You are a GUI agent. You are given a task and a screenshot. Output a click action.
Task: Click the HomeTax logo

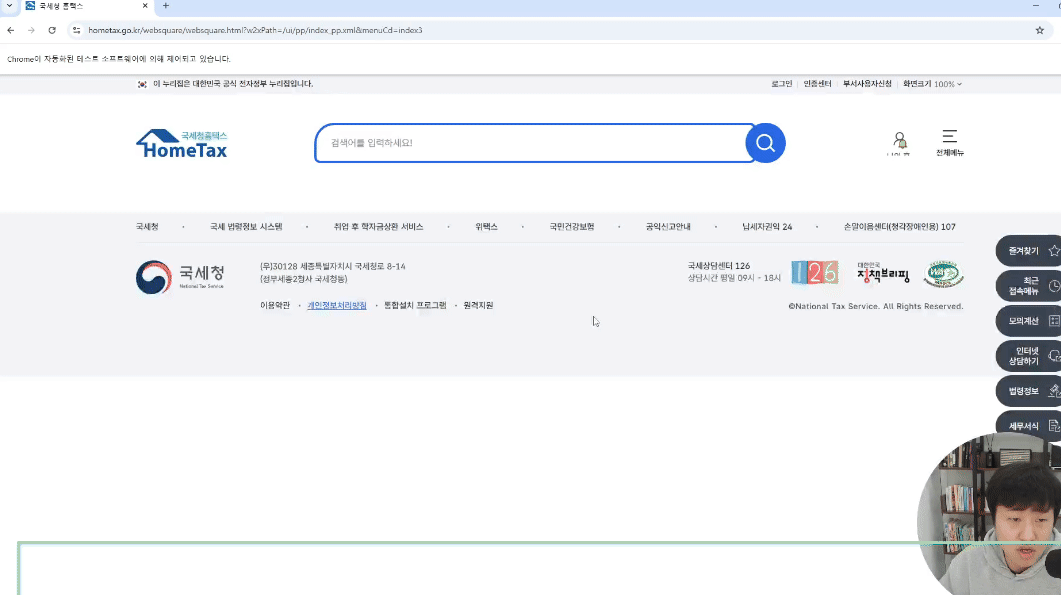[x=182, y=144]
